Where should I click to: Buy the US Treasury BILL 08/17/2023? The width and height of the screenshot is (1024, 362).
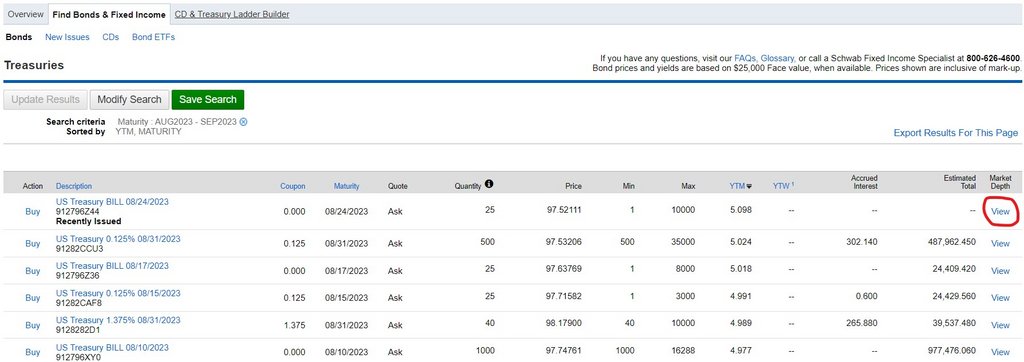point(33,271)
